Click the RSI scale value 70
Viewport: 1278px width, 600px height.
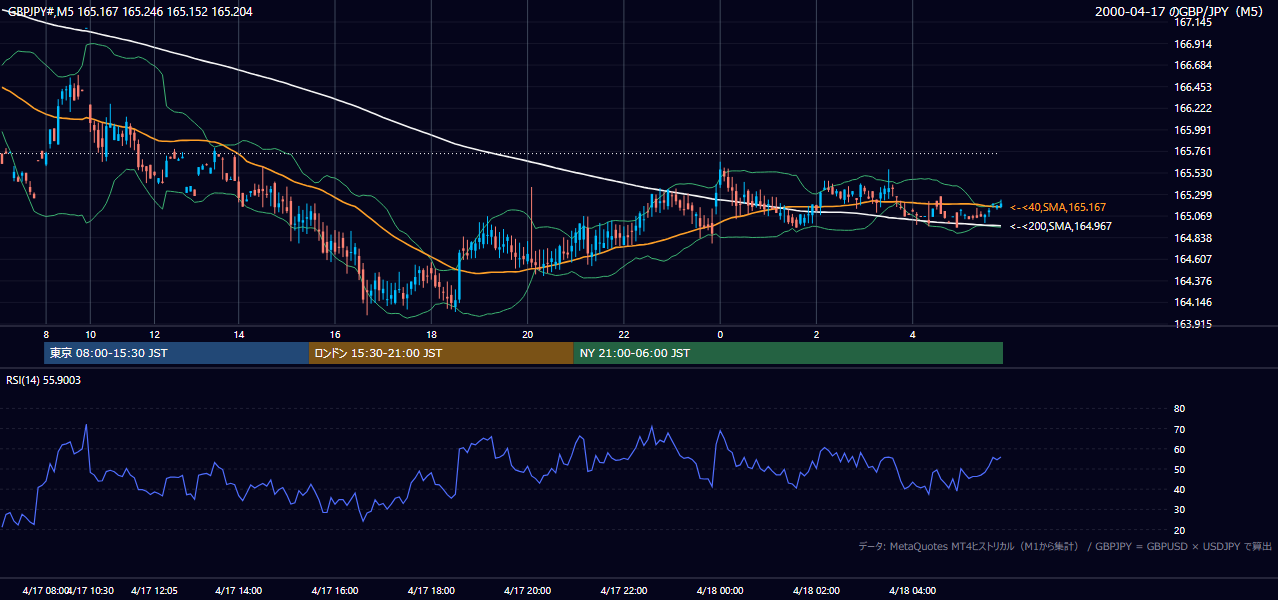(1179, 429)
